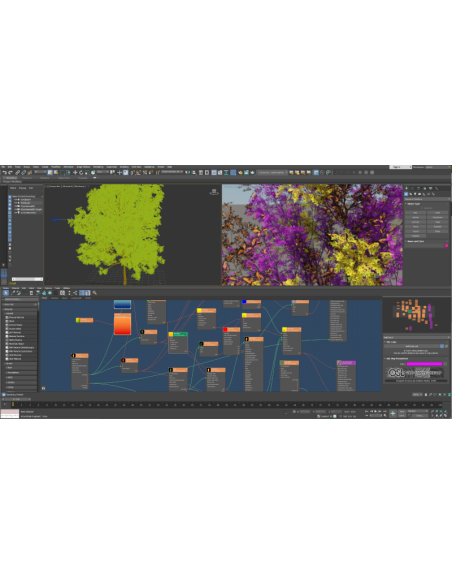Click the time slider on the timeline
This screenshot has width=452, height=584.
click(16, 399)
